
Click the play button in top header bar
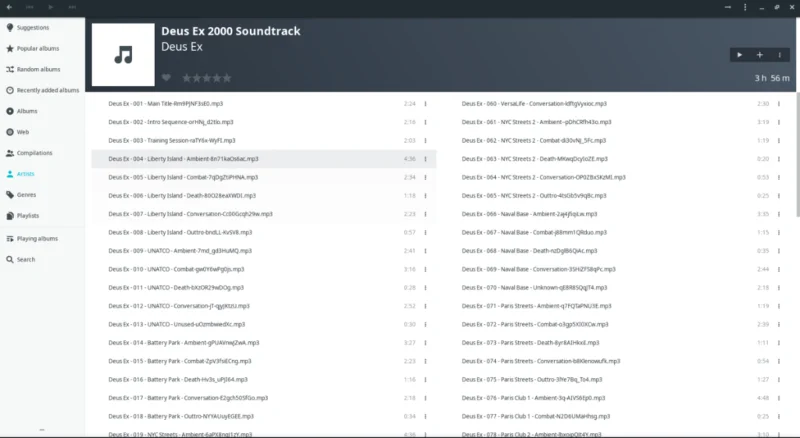pos(51,7)
